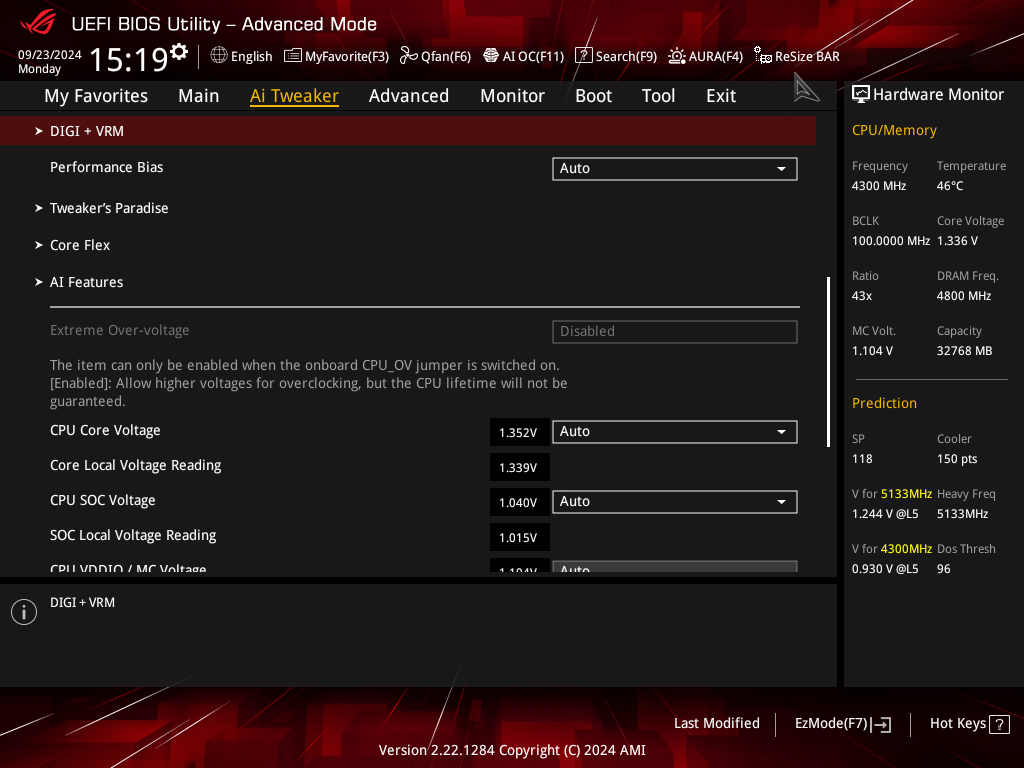
Task: Switch to Boot tab
Action: coord(594,96)
